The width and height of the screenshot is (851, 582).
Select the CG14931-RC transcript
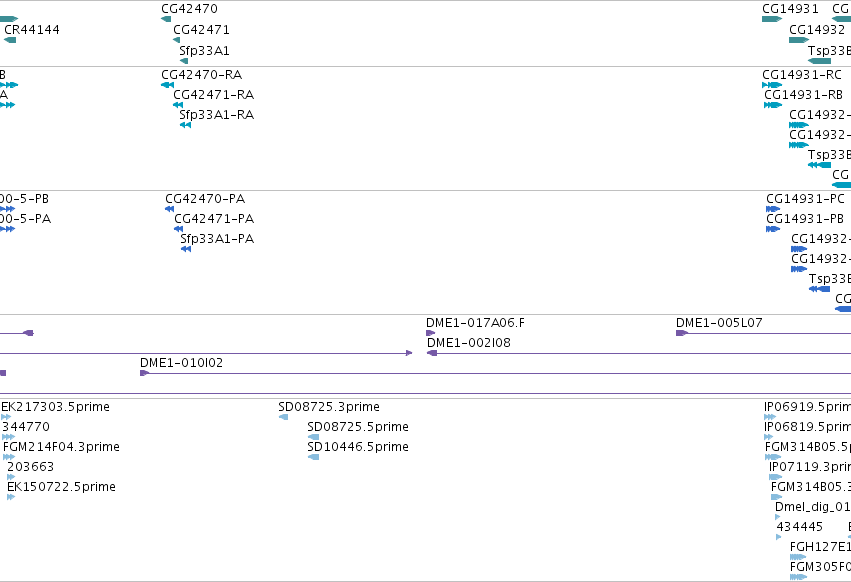click(x=772, y=85)
